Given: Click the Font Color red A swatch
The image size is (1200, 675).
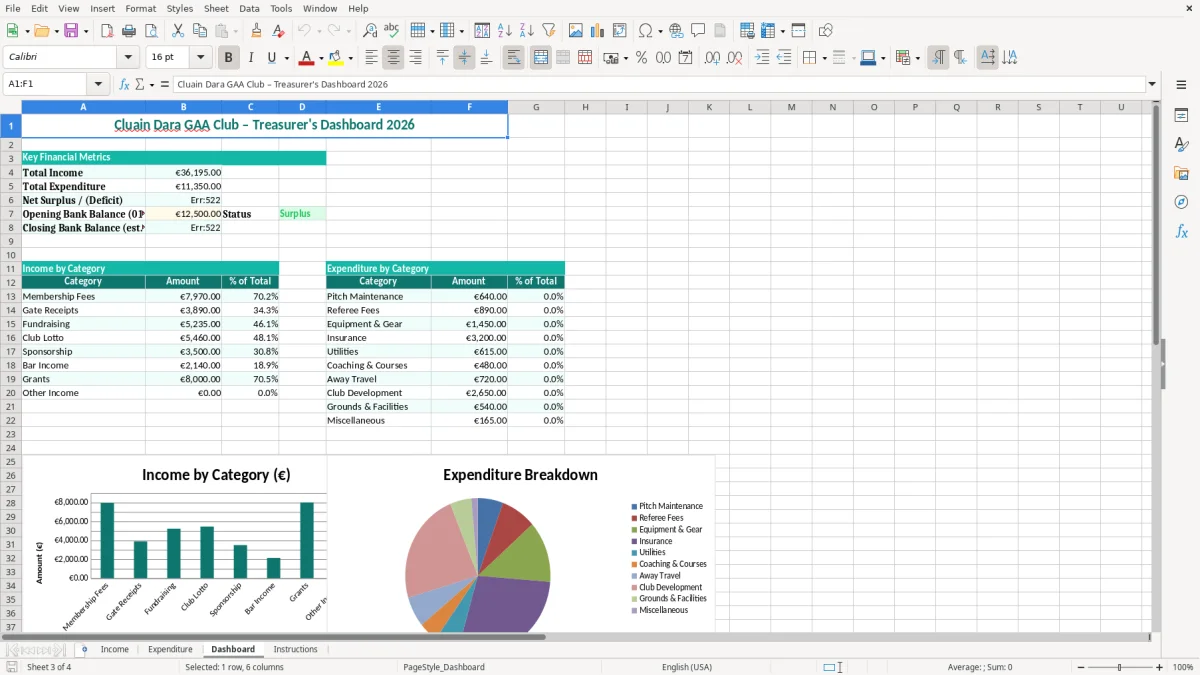Looking at the screenshot, I should click(306, 58).
